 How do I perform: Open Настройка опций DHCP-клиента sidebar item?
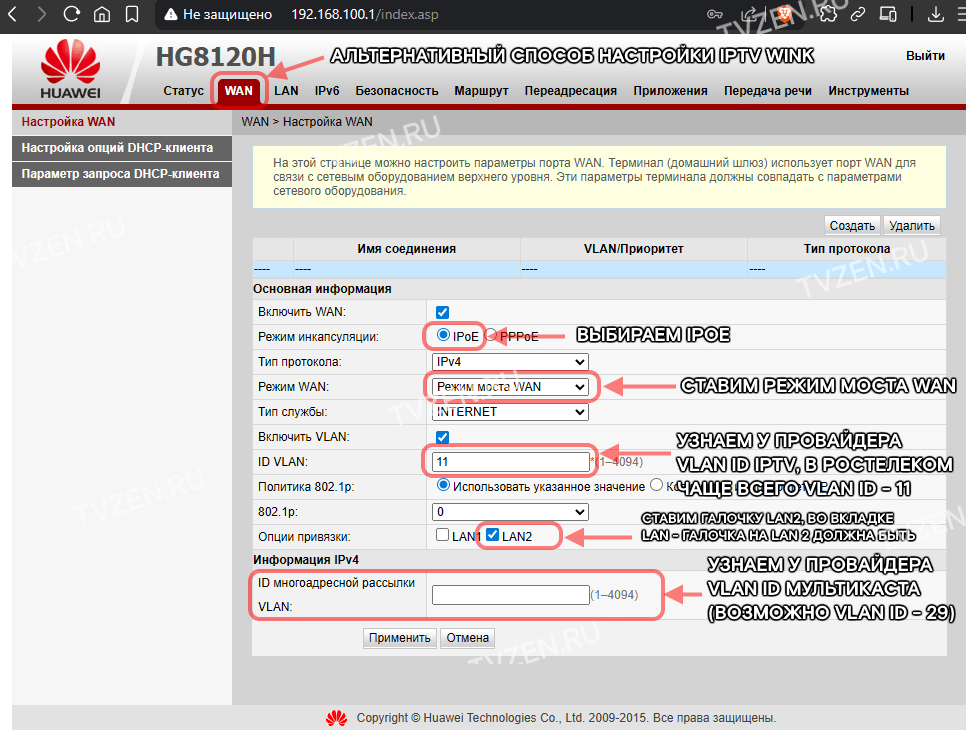click(122, 148)
